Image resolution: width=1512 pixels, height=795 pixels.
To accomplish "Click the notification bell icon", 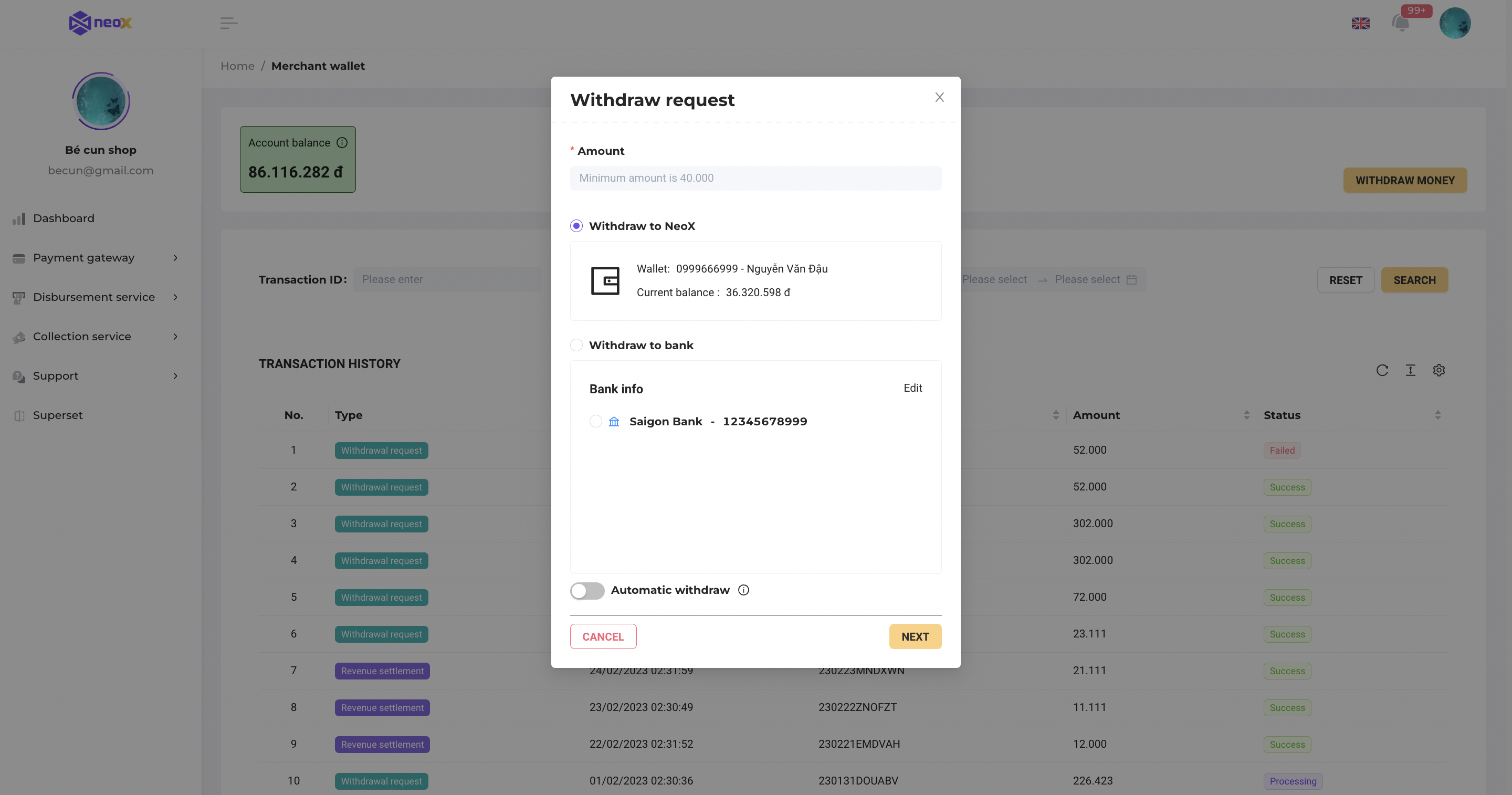I will pyautogui.click(x=1401, y=24).
